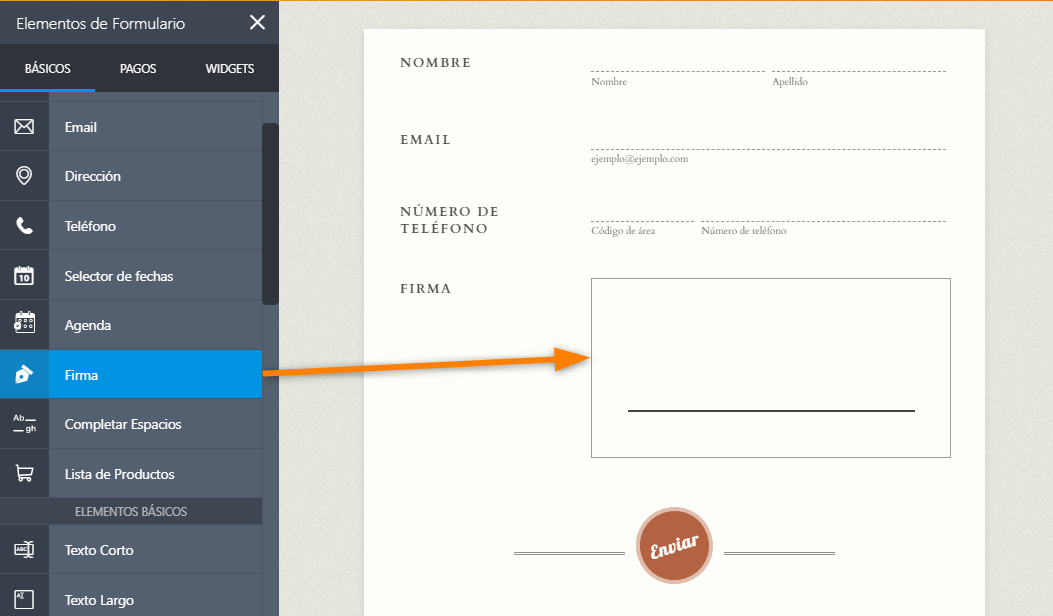Click the Email envelope icon
Viewport: 1053px width, 616px height.
[x=24, y=127]
